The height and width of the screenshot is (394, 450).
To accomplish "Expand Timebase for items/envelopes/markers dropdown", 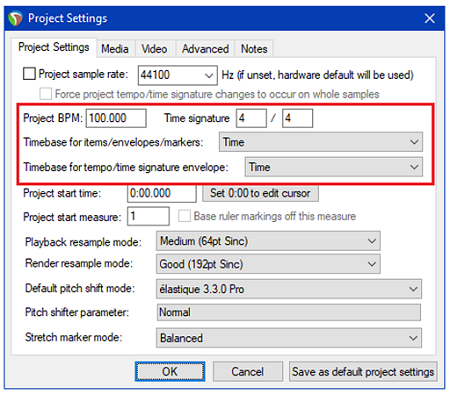I will (321, 142).
